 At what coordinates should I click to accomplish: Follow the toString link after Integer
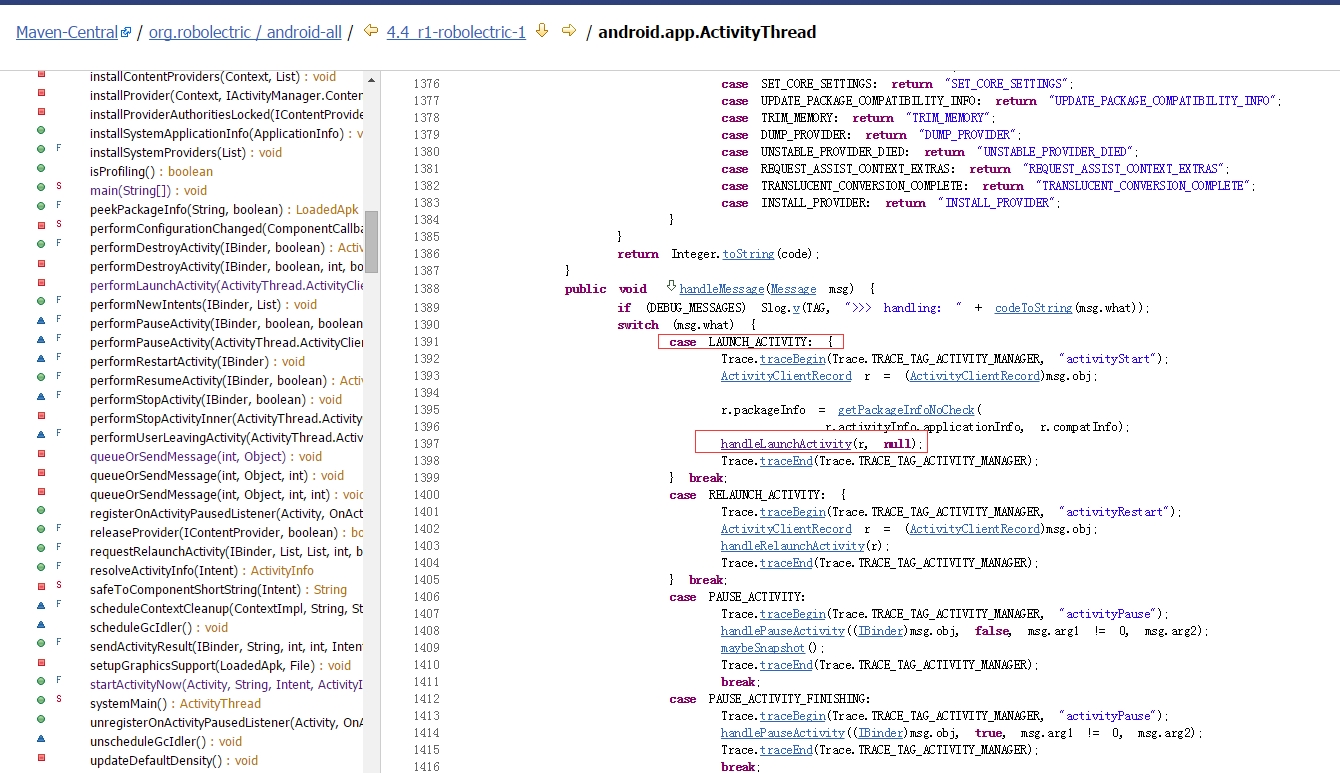pos(748,253)
